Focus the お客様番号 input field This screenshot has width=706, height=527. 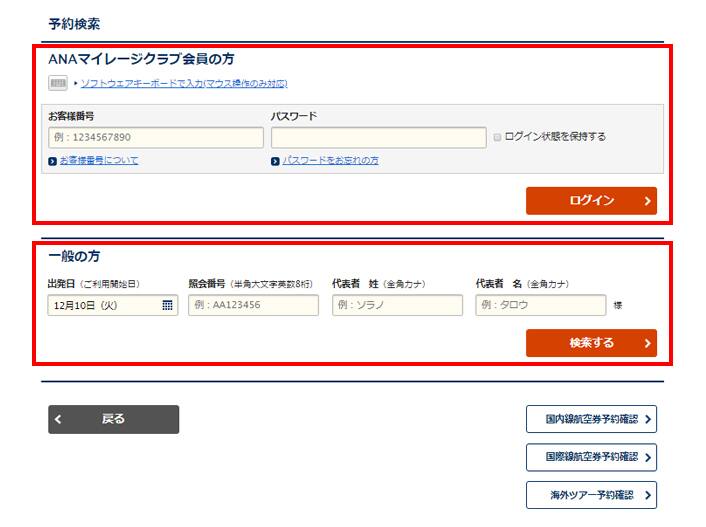click(153, 137)
